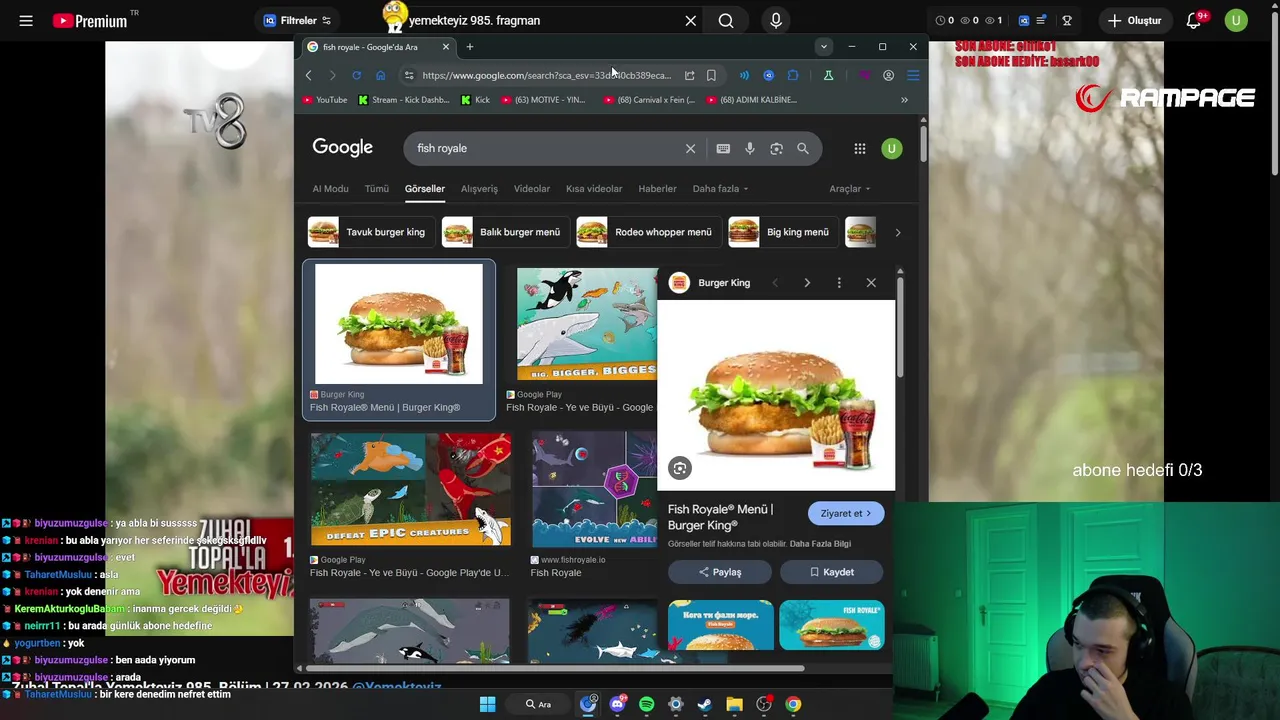Image resolution: width=1280 pixels, height=720 pixels.
Task: Open Google on-screen keyboard input tool
Action: pyautogui.click(x=723, y=148)
